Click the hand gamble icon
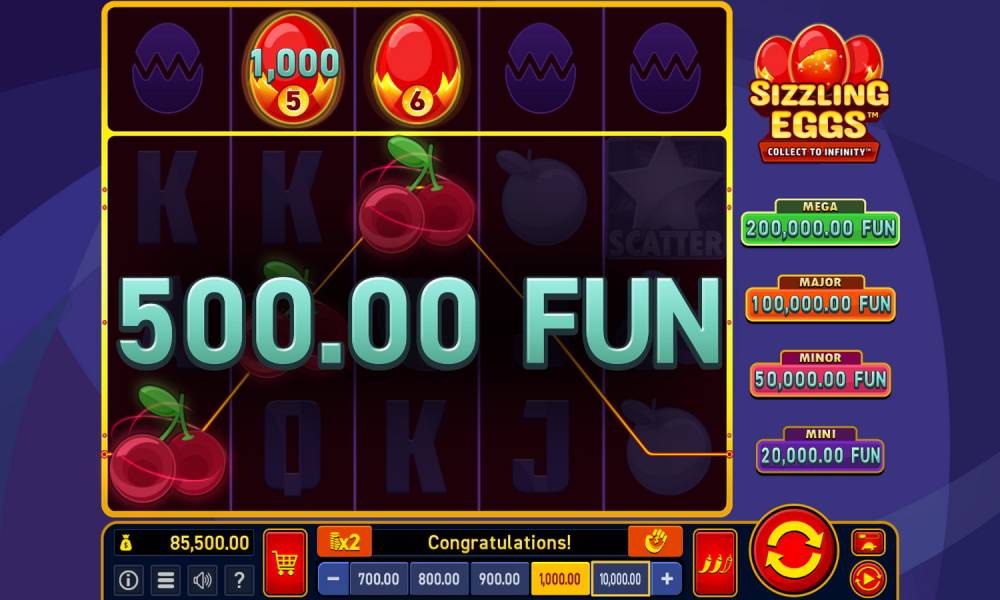This screenshot has width=1000, height=600. click(x=655, y=542)
